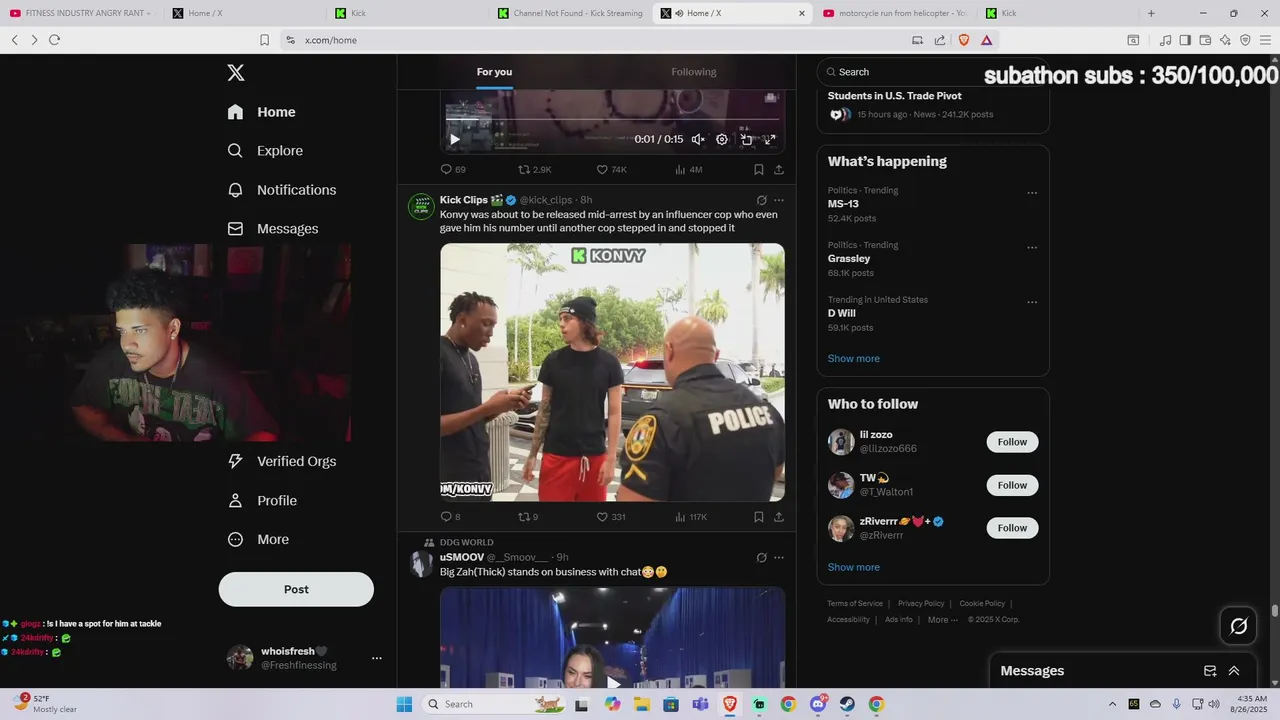Viewport: 1280px width, 720px height.
Task: Click the X Search input field
Action: 932,72
